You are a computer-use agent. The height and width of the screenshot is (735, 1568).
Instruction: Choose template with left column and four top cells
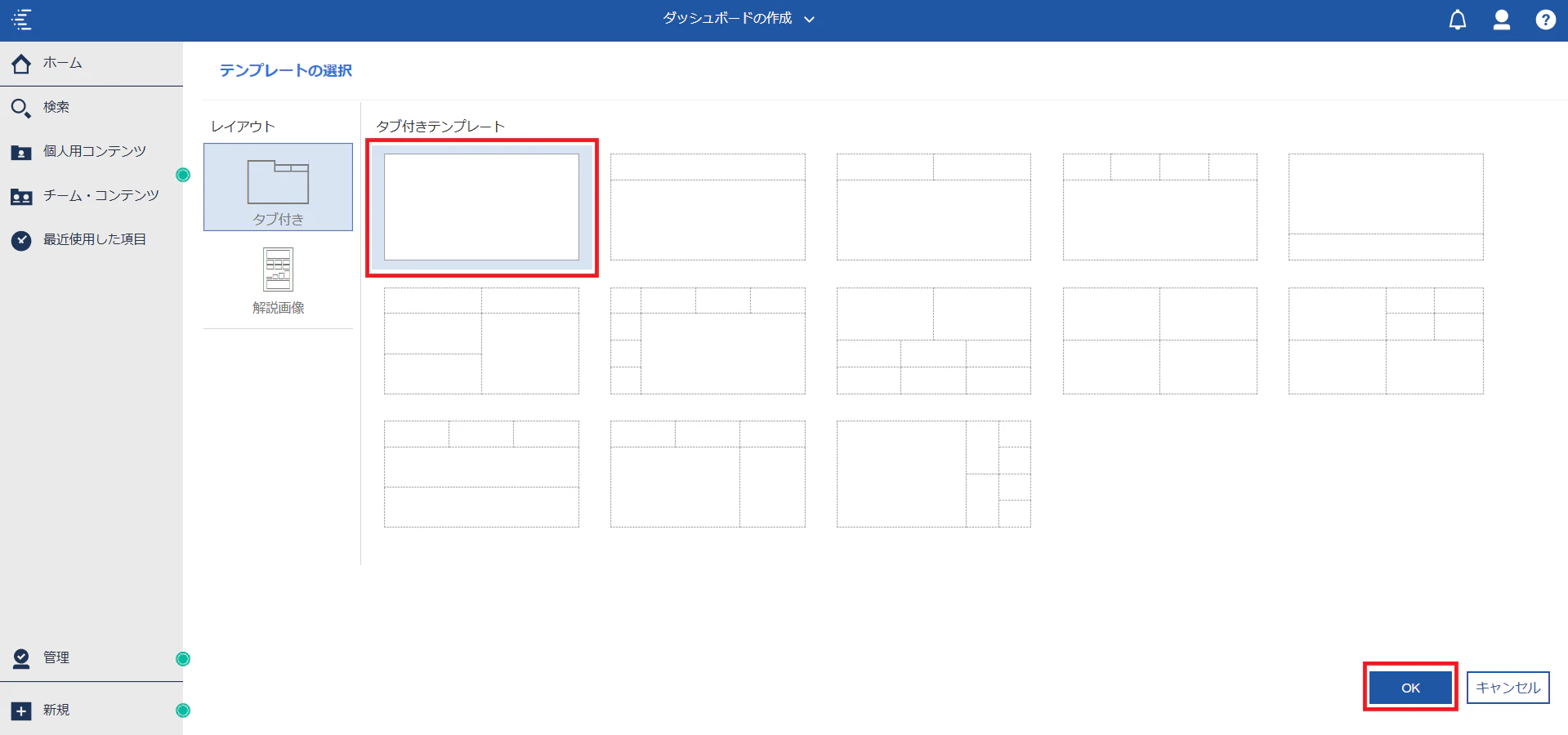pos(708,341)
